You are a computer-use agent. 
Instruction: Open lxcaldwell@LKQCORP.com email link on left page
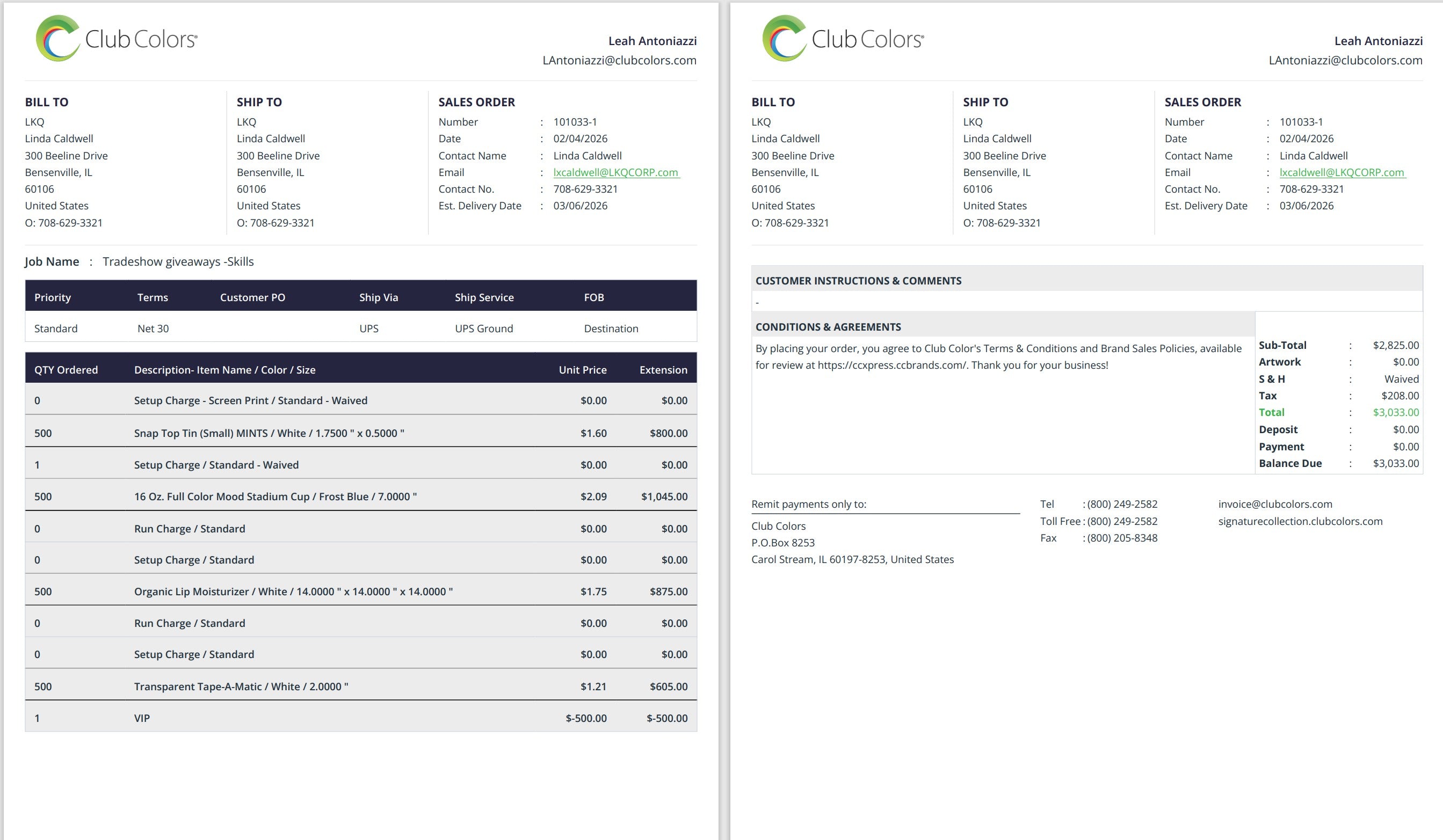click(615, 172)
